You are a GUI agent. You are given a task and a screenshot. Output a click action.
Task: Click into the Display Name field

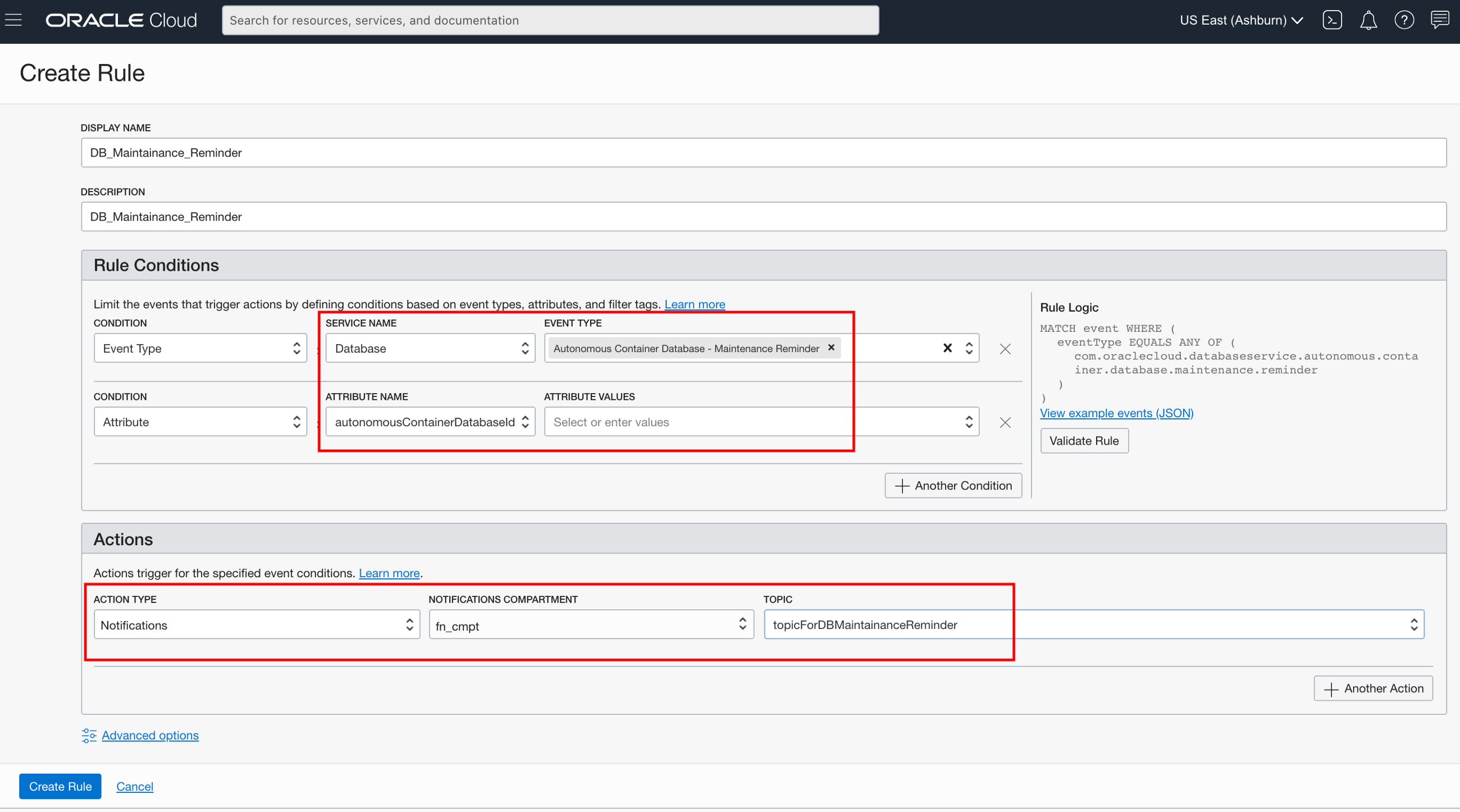763,152
